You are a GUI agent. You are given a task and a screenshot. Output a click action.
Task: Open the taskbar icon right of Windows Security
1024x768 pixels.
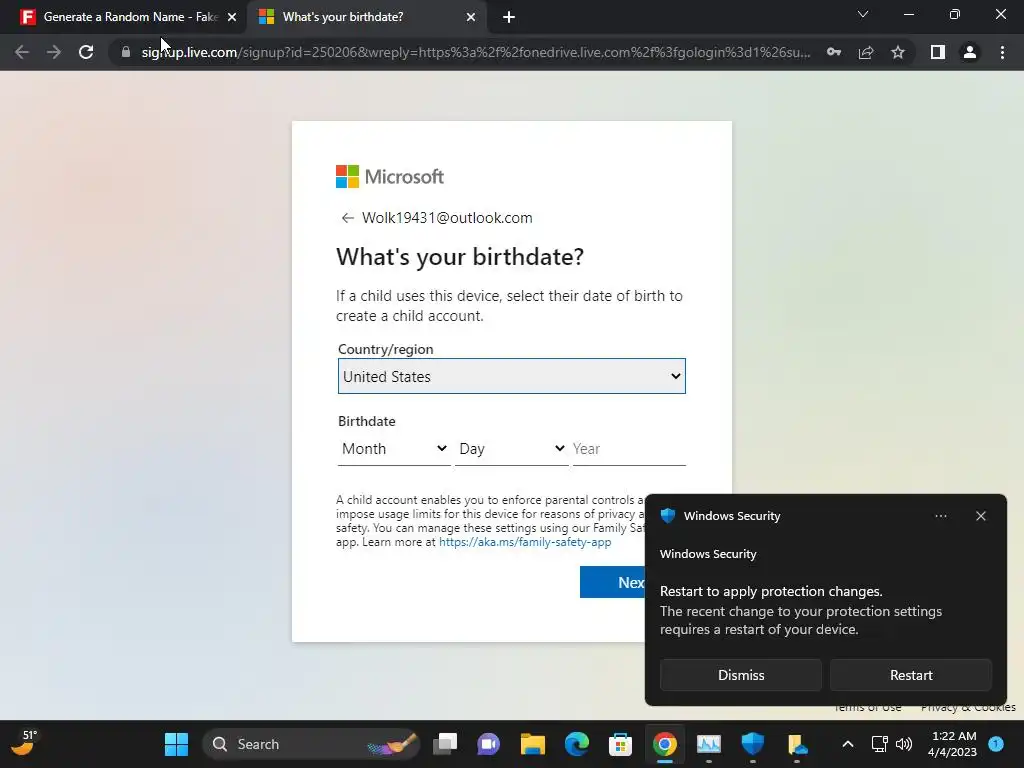click(x=797, y=744)
